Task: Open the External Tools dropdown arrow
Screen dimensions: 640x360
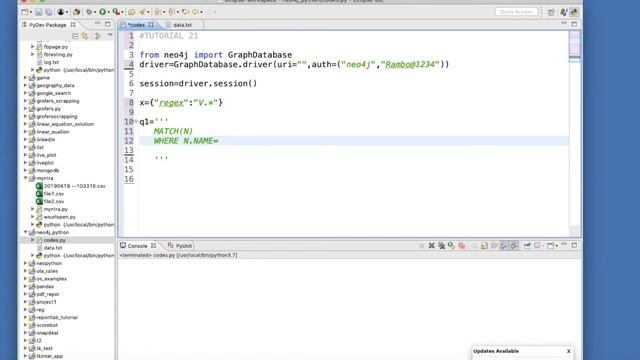Action: point(122,12)
